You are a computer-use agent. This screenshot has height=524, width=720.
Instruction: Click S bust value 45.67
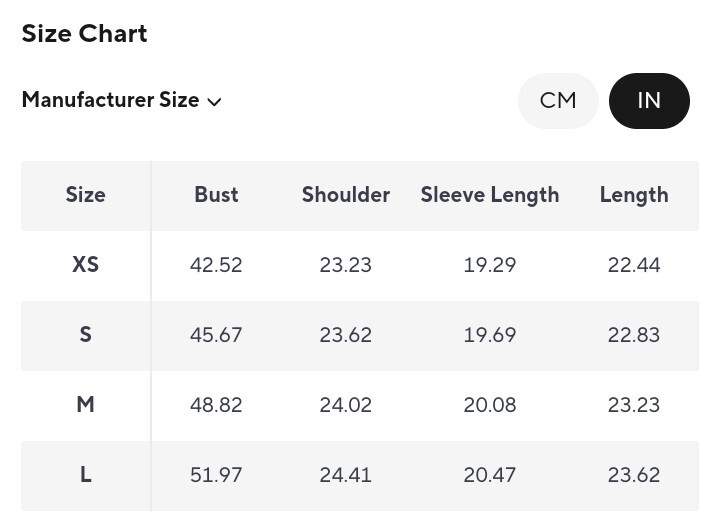coord(216,335)
